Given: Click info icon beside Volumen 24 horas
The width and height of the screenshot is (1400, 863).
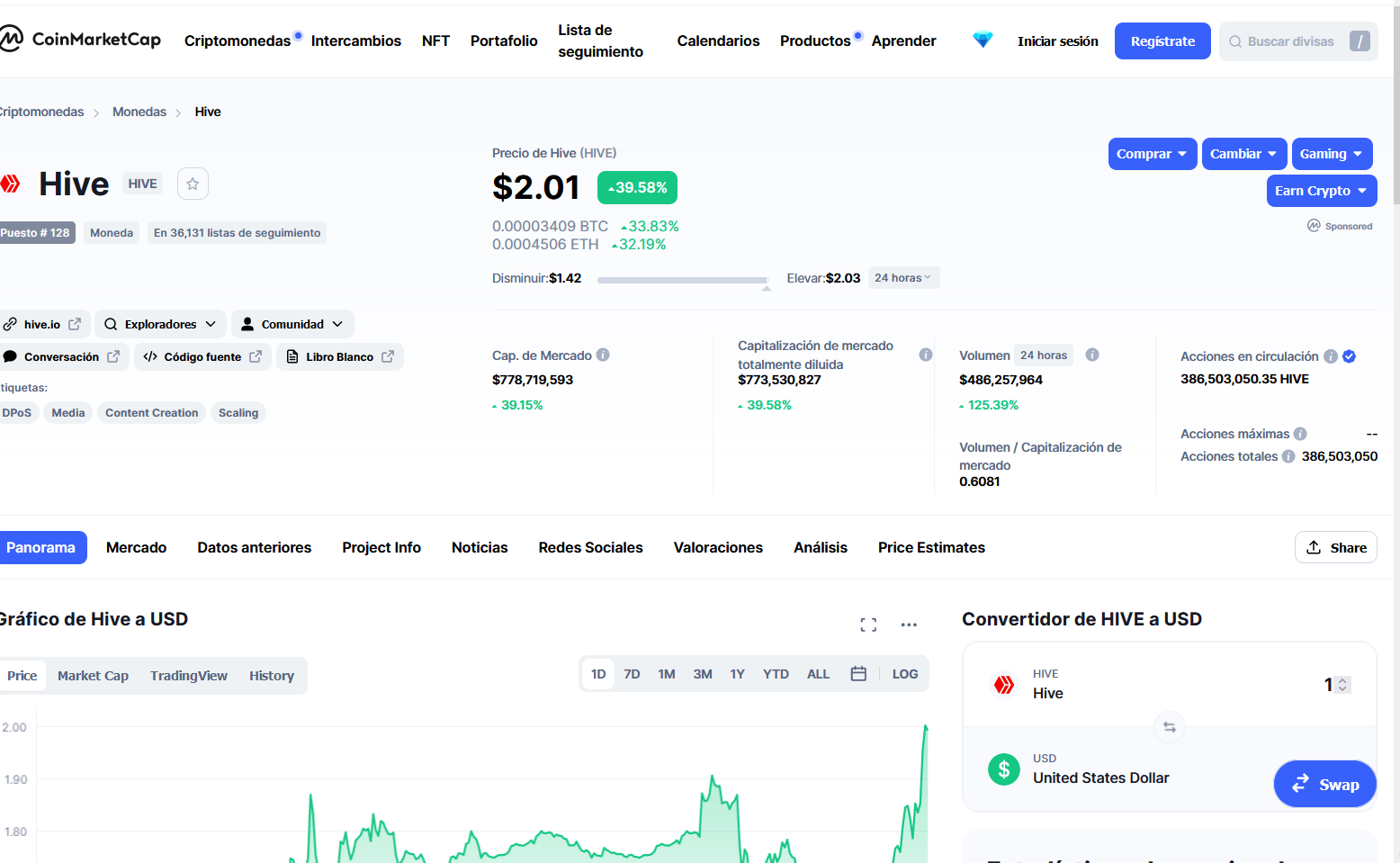Looking at the screenshot, I should 1092,355.
